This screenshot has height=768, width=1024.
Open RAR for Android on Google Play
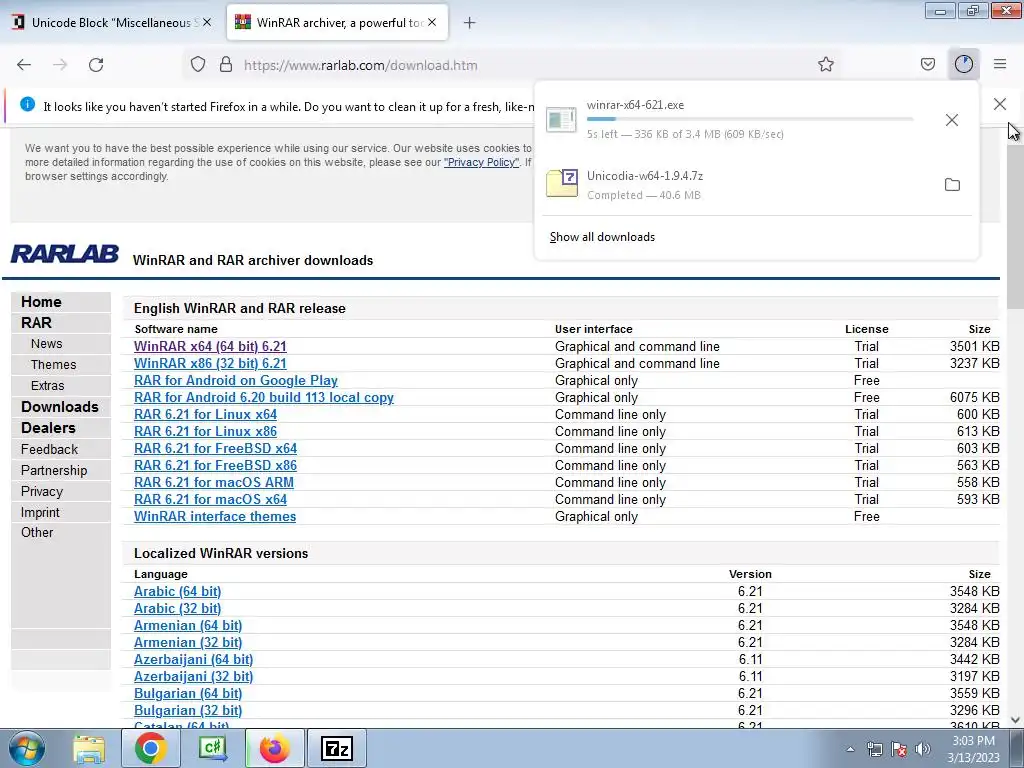236,380
